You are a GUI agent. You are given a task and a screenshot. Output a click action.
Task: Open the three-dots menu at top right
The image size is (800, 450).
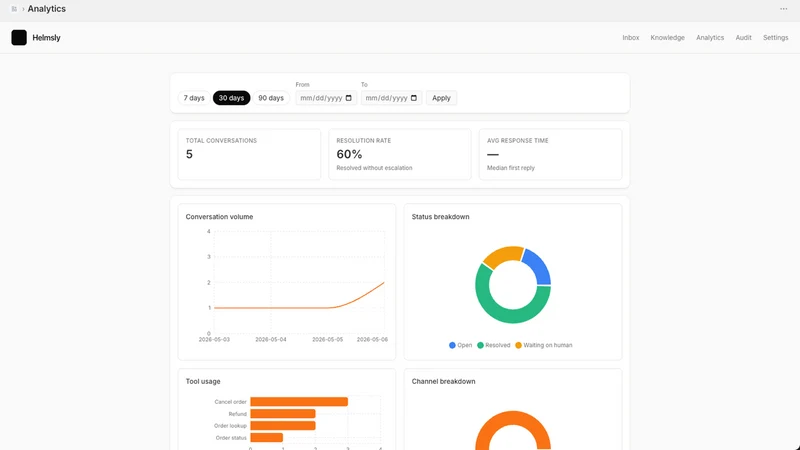783,9
